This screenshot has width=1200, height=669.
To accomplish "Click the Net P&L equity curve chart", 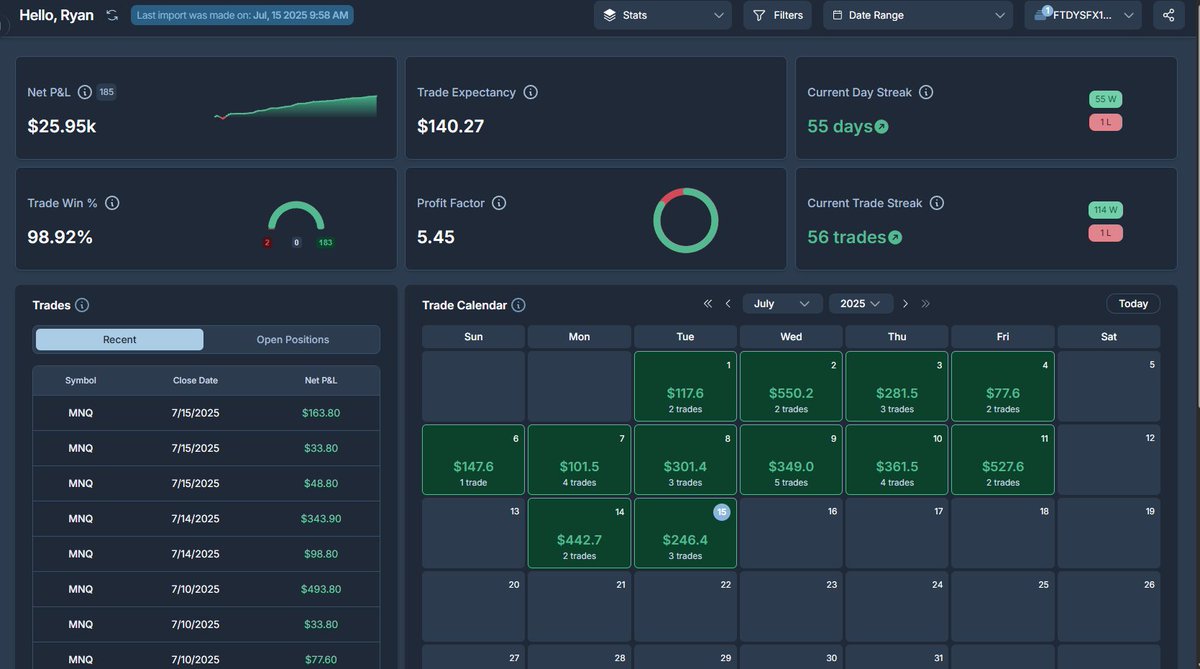I will click(x=296, y=107).
